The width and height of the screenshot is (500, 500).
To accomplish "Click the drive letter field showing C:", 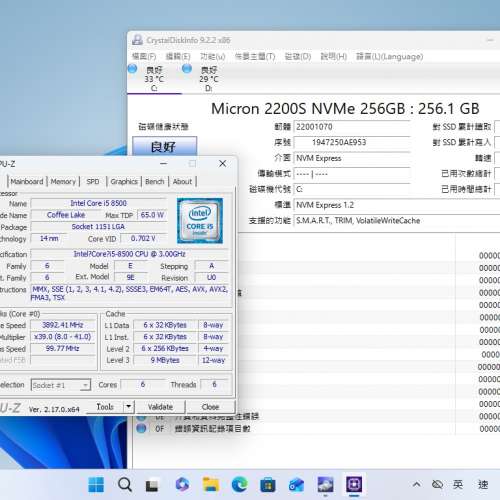I will coord(352,189).
